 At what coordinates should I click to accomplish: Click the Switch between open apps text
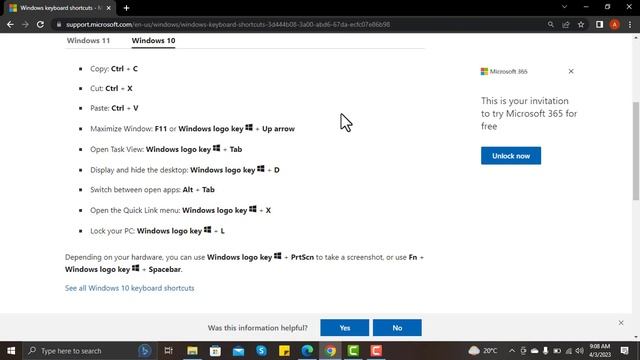[152, 190]
